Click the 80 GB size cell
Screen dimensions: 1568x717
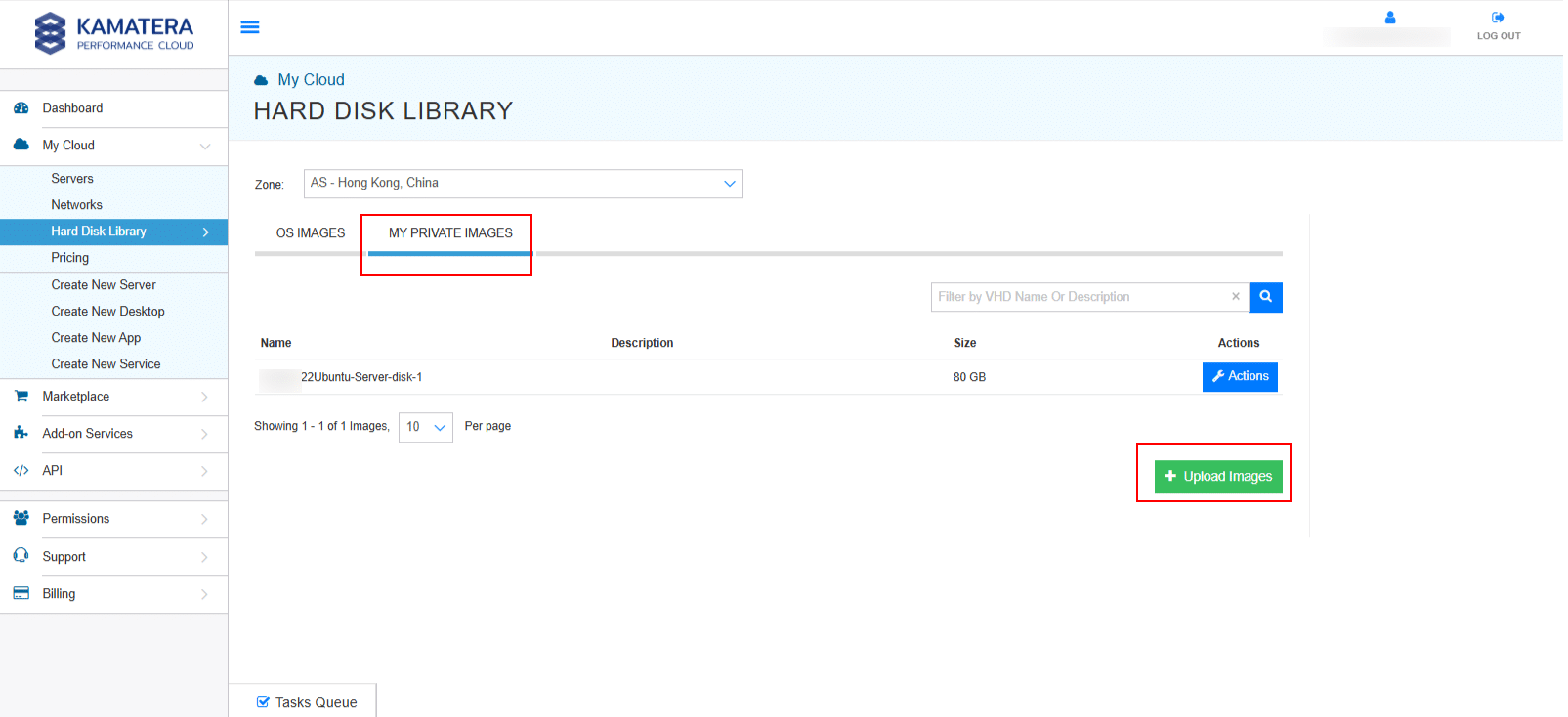pos(969,377)
